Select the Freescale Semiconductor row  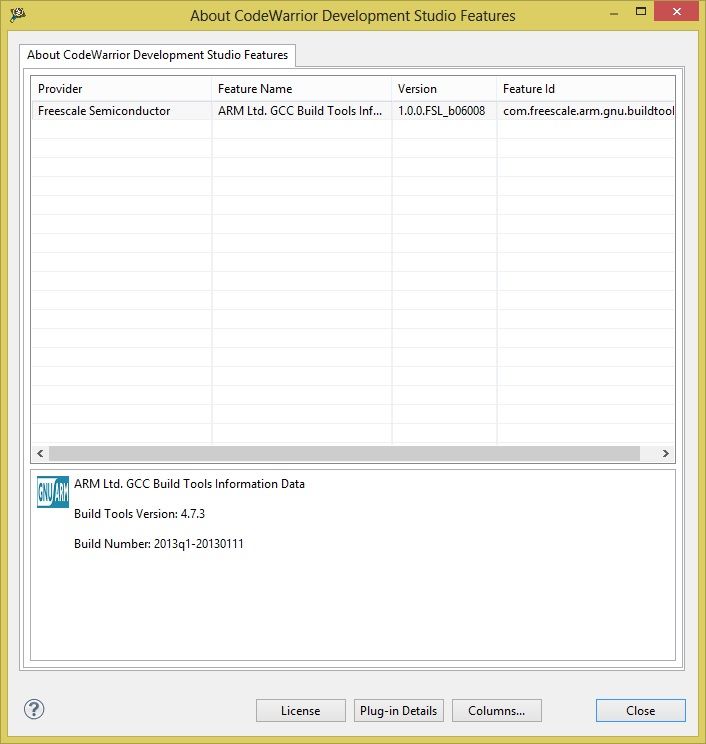[x=353, y=111]
